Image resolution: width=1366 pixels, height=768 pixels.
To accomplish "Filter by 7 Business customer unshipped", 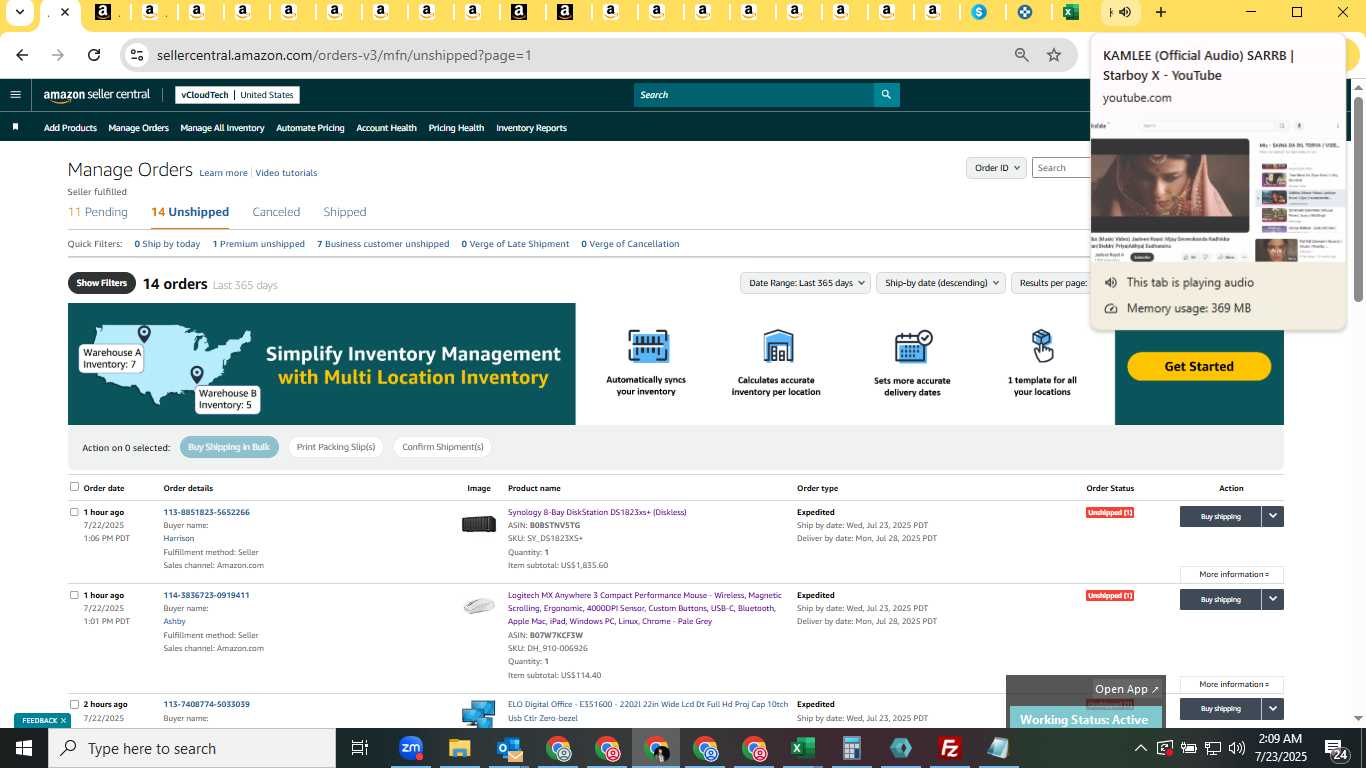I will (383, 244).
